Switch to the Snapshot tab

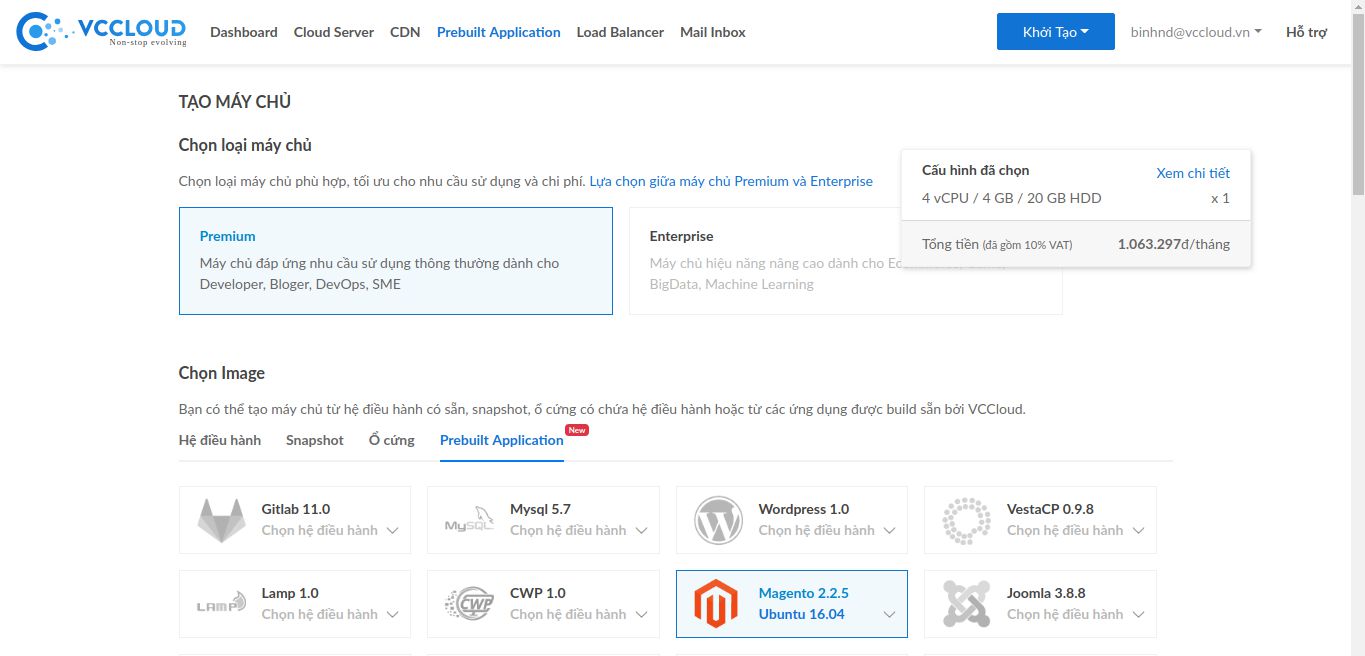[x=315, y=440]
